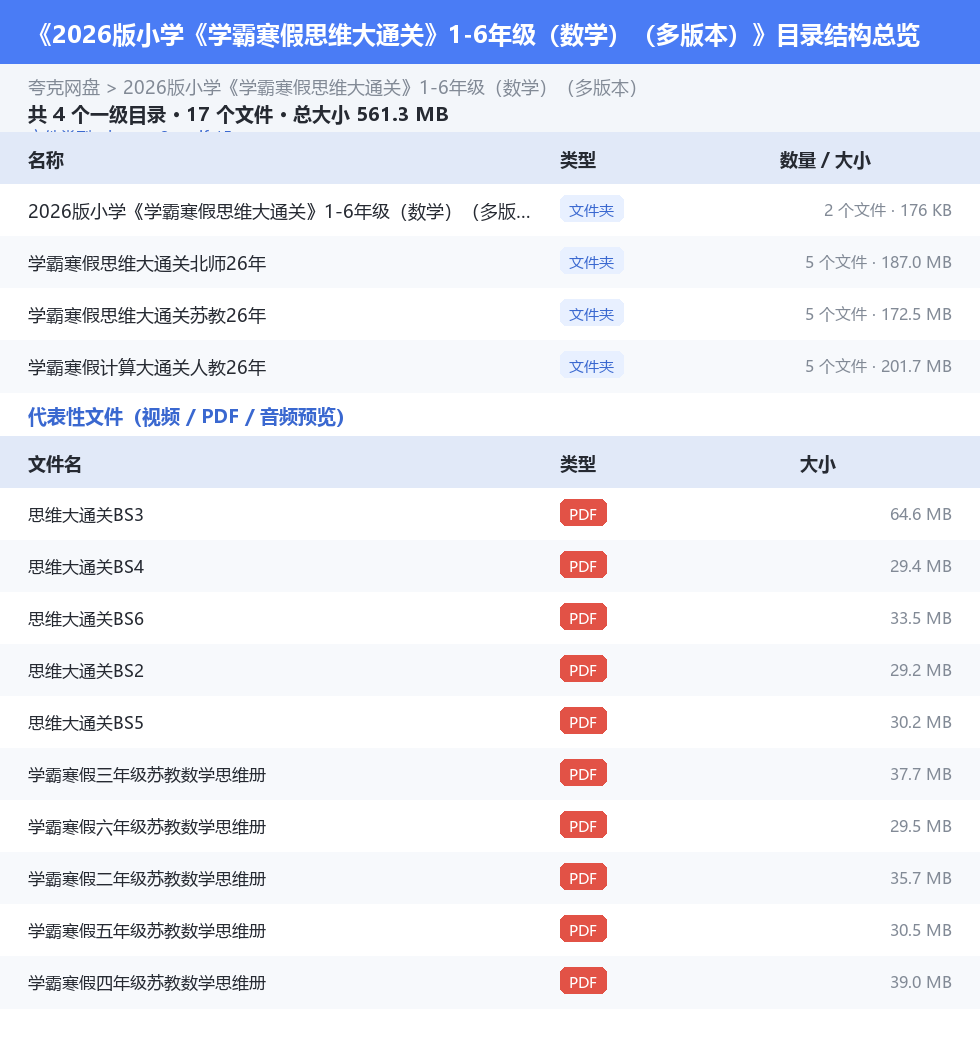The height and width of the screenshot is (1040, 980).
Task: Click size value 29.5 MB
Action: click(920, 826)
